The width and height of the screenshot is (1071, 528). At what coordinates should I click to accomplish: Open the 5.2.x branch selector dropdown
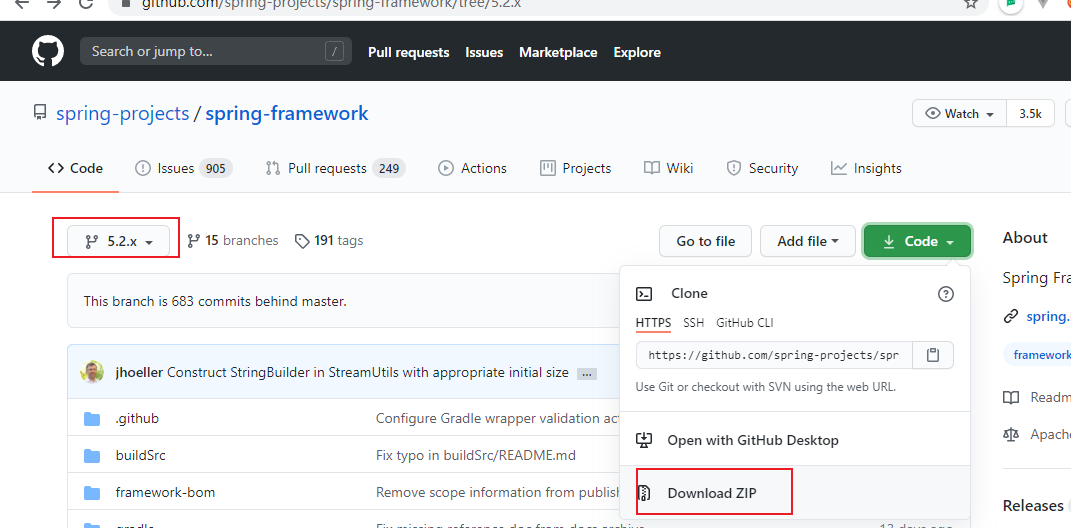[119, 241]
